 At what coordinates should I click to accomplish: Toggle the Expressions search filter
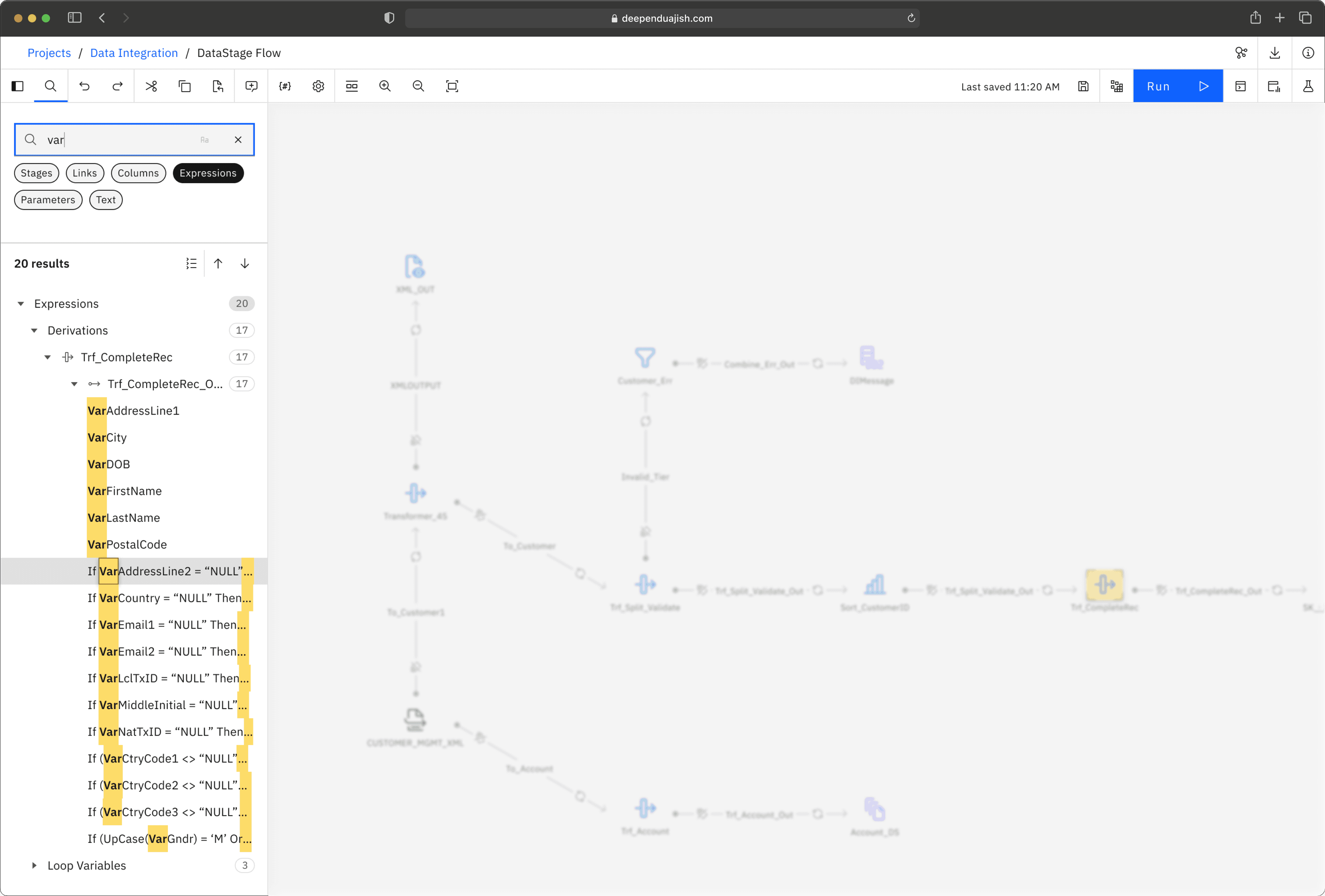pyautogui.click(x=208, y=173)
